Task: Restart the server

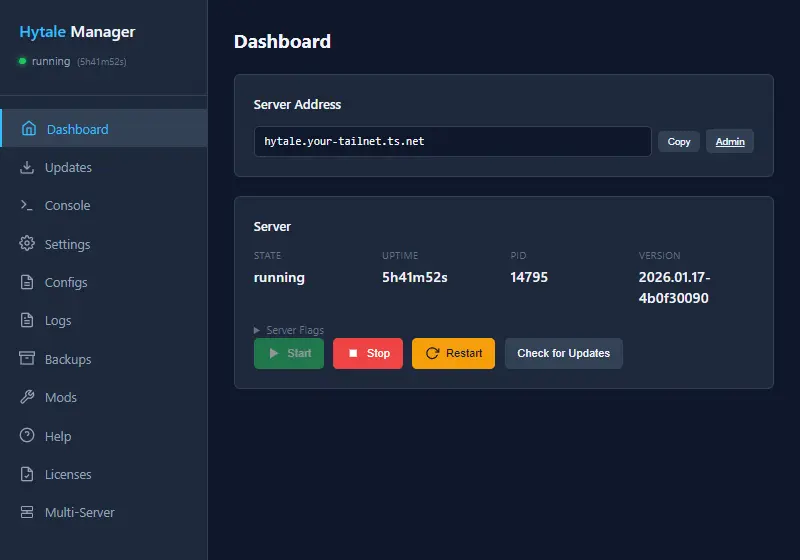Action: [453, 353]
